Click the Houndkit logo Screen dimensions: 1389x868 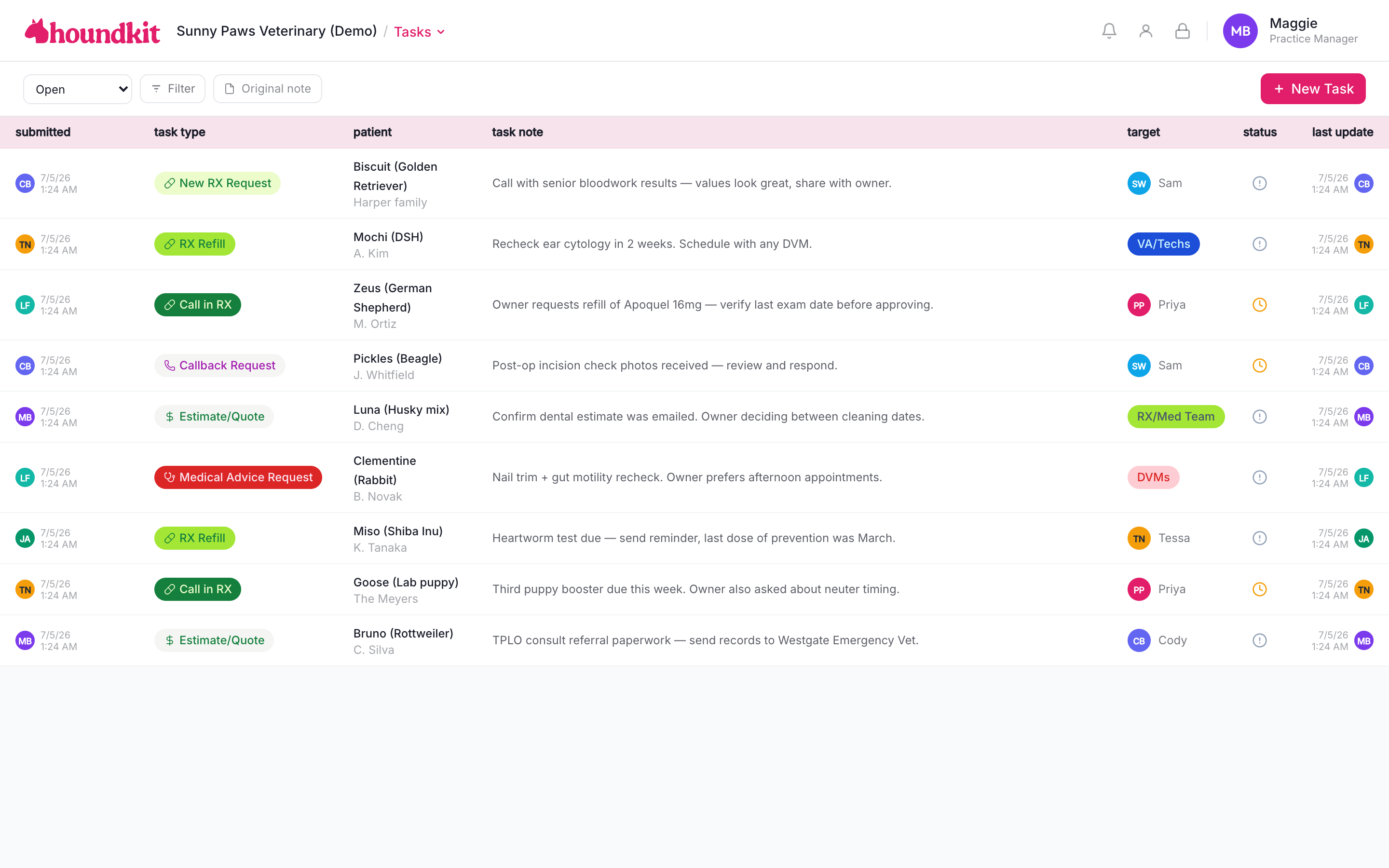coord(93,31)
